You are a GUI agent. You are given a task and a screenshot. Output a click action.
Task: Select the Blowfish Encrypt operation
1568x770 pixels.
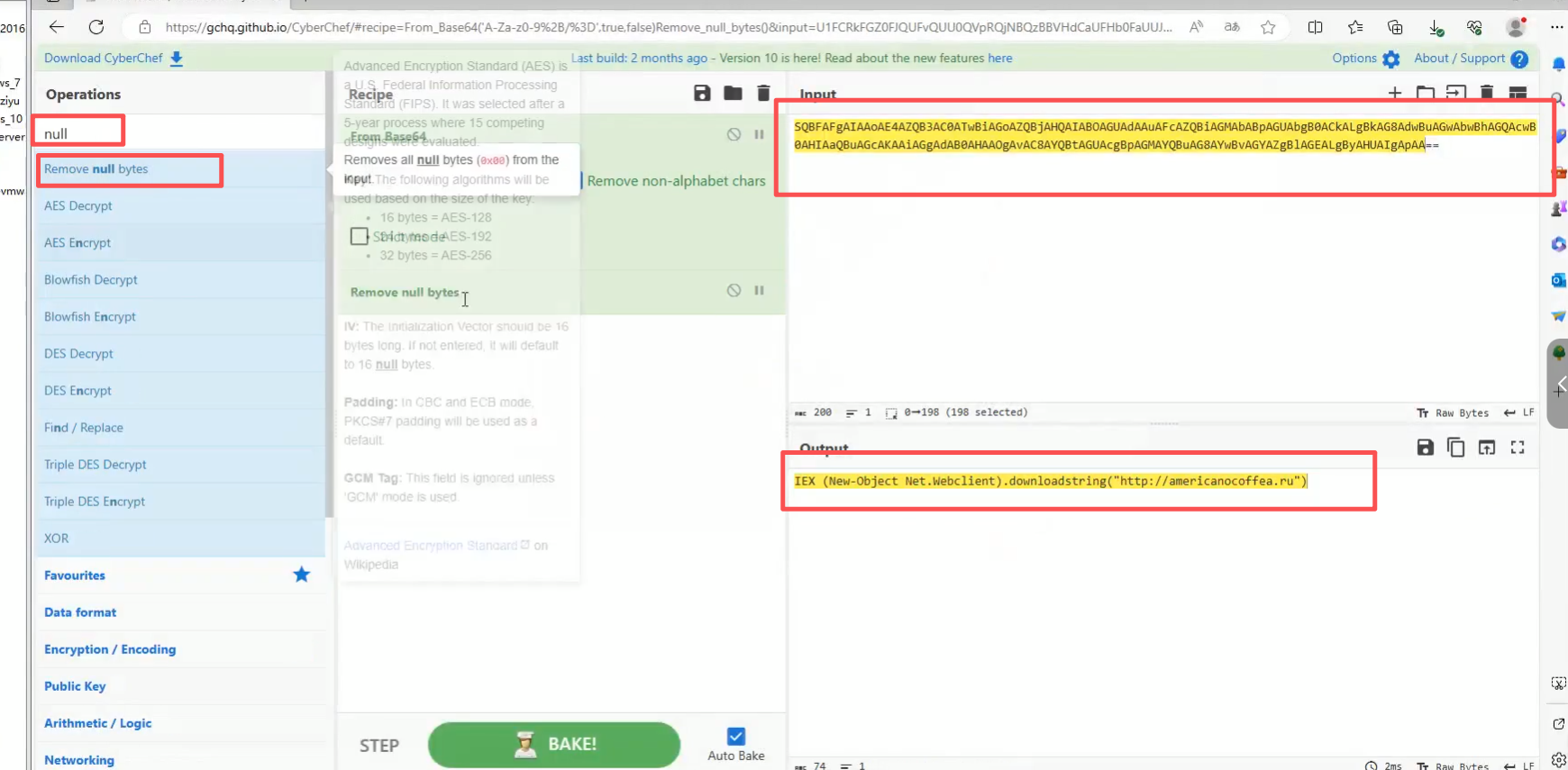tap(180, 317)
